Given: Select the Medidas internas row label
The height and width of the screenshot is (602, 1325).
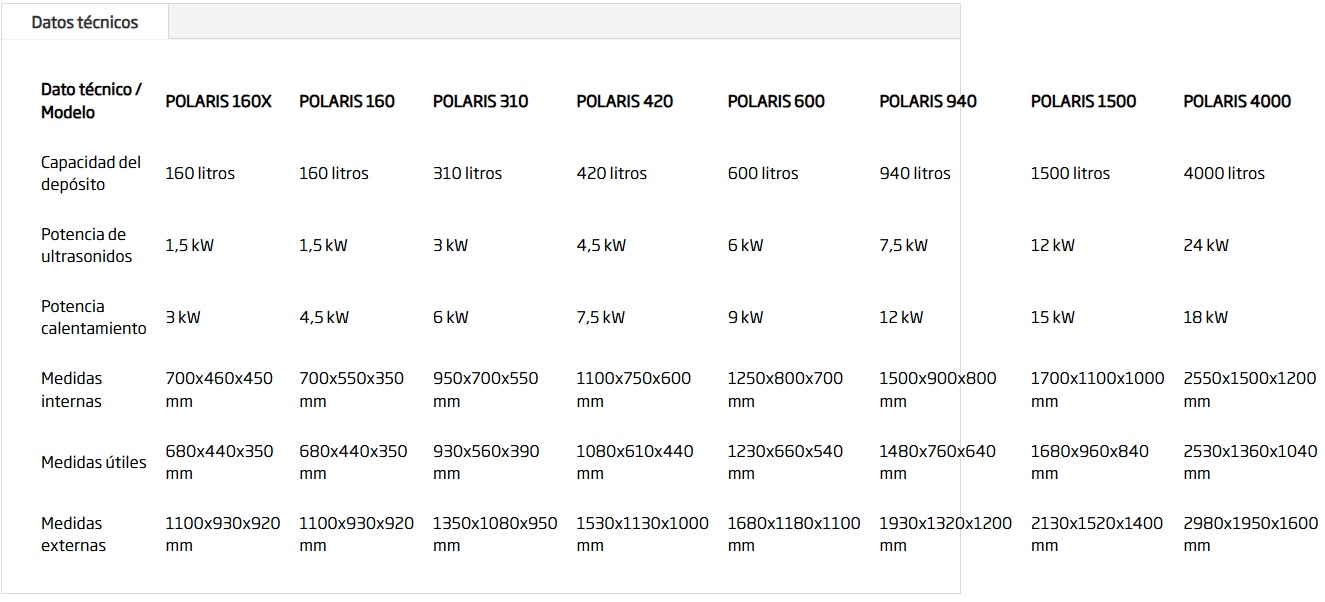Looking at the screenshot, I should click(72, 390).
